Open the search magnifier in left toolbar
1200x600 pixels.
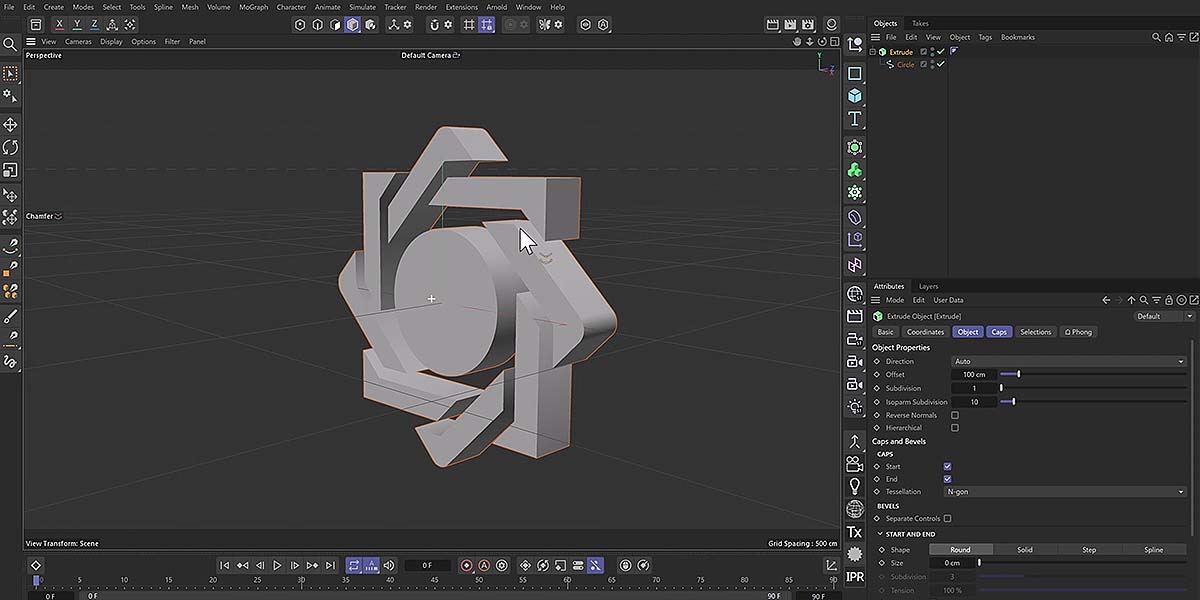click(10, 44)
